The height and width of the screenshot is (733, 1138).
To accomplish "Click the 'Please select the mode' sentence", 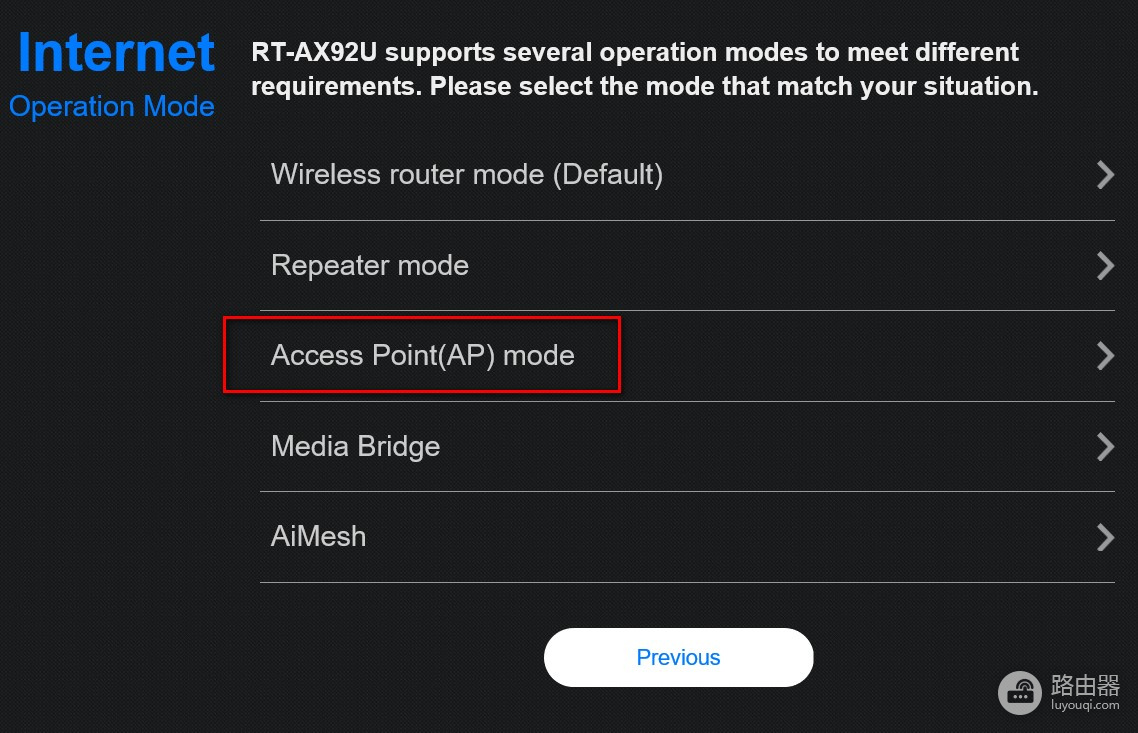I will click(x=734, y=86).
